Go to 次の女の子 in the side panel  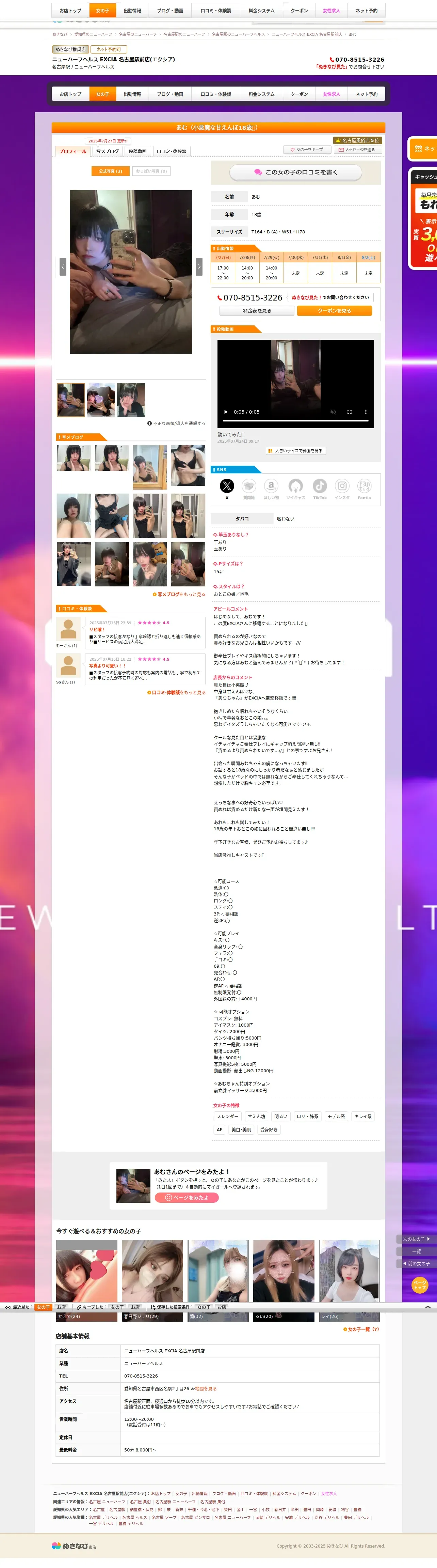pyautogui.click(x=417, y=1239)
